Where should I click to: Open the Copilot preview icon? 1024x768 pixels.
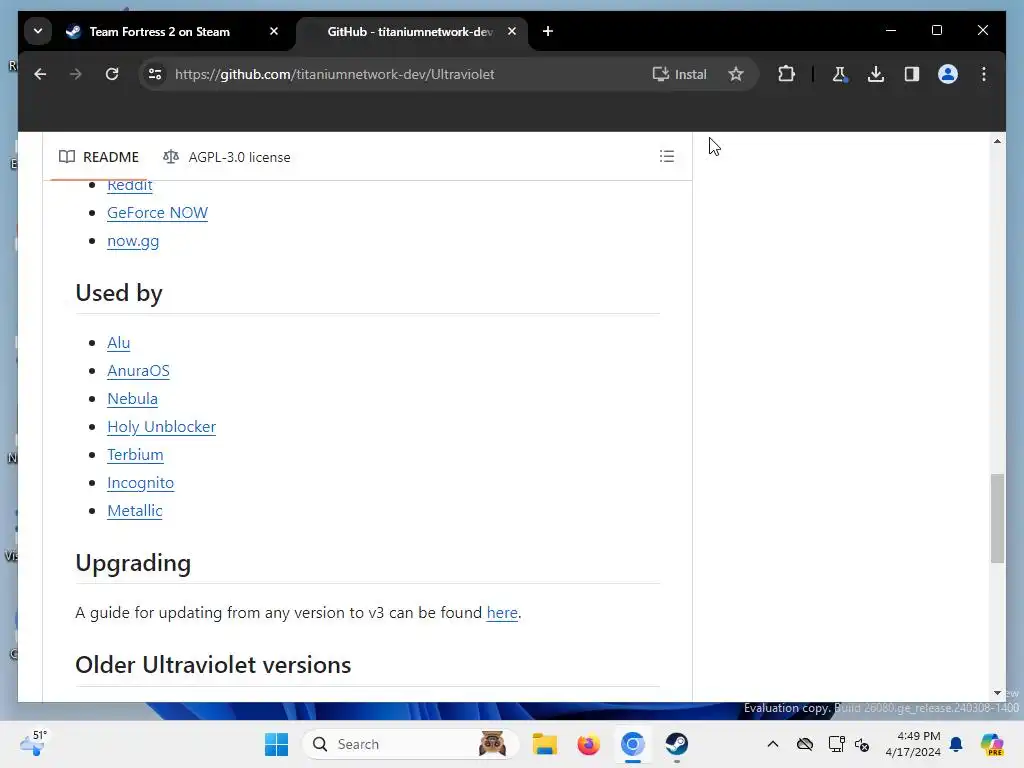(x=992, y=744)
